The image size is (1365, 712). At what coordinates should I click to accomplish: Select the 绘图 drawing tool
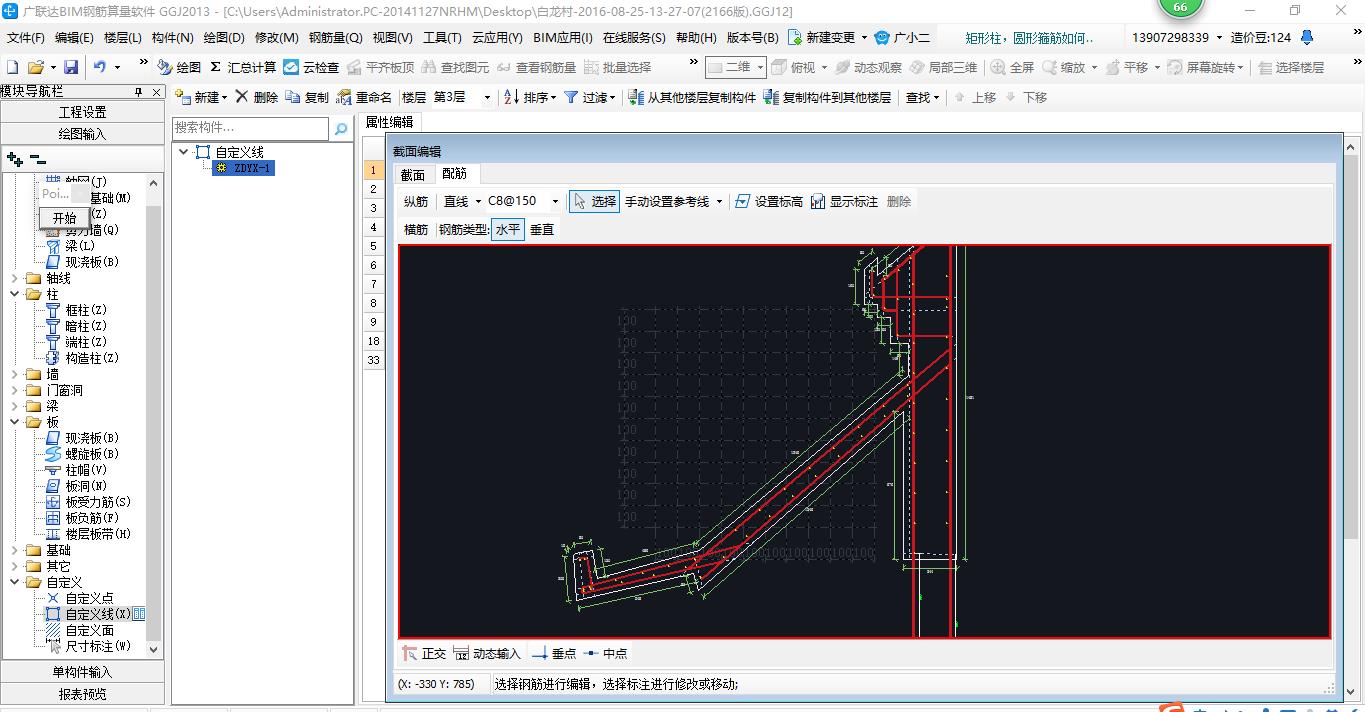click(x=179, y=67)
